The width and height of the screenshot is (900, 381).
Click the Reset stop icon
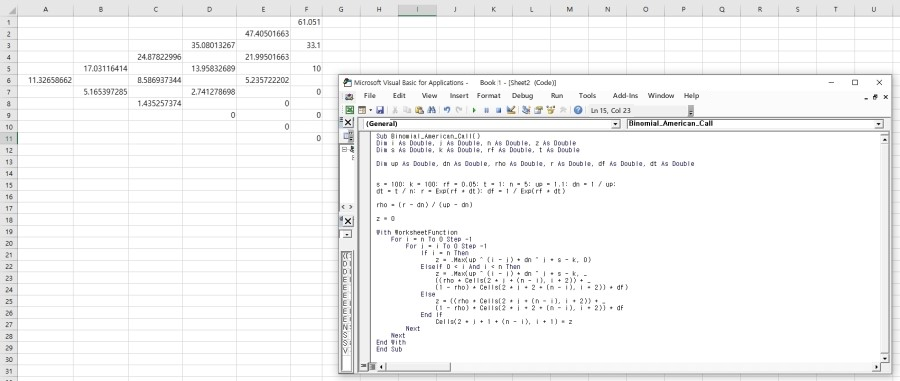pos(499,110)
